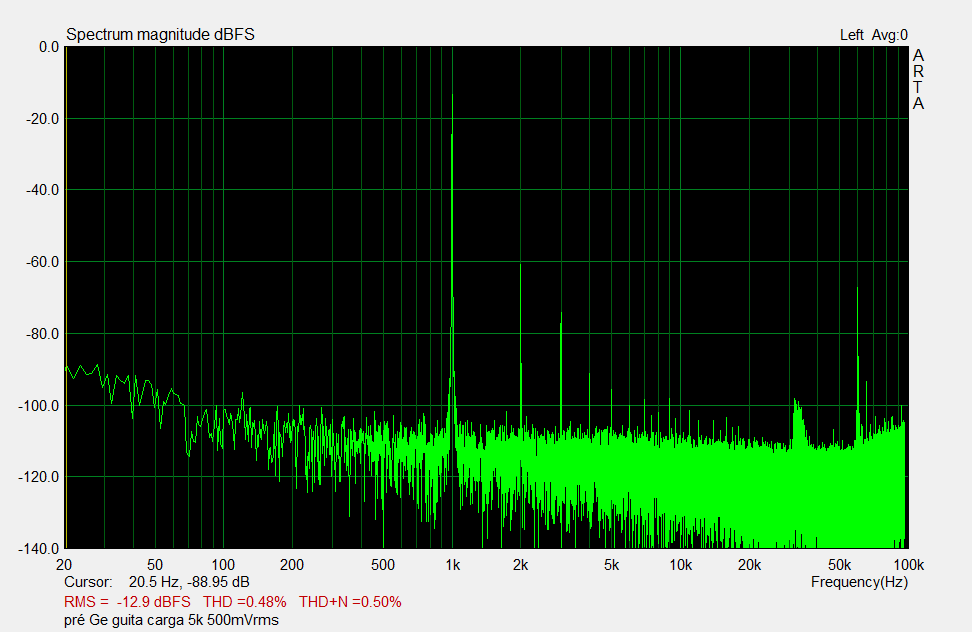
Task: Click the '-100.0' magnitude axis label
Action: (39, 406)
